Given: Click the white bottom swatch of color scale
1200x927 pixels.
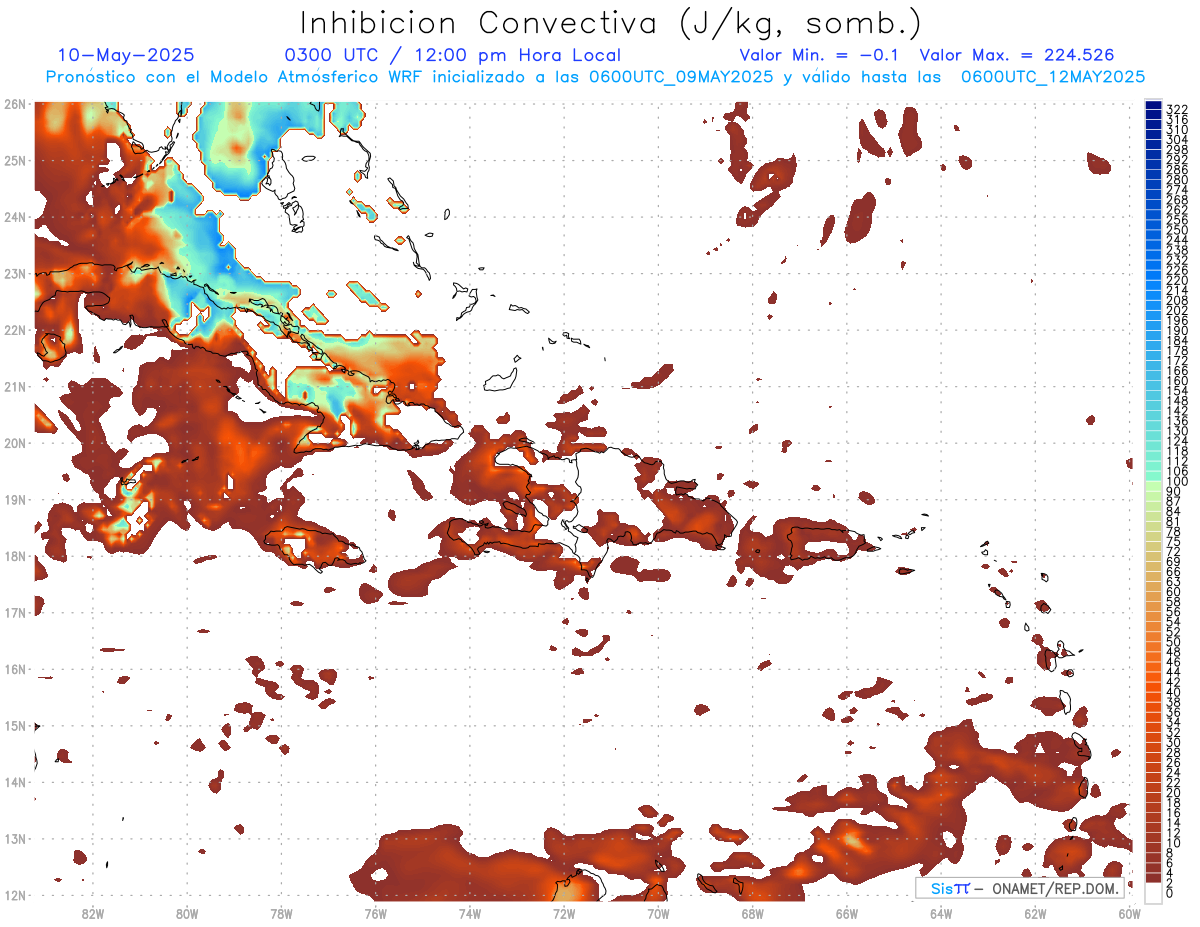Looking at the screenshot, I should [1153, 893].
